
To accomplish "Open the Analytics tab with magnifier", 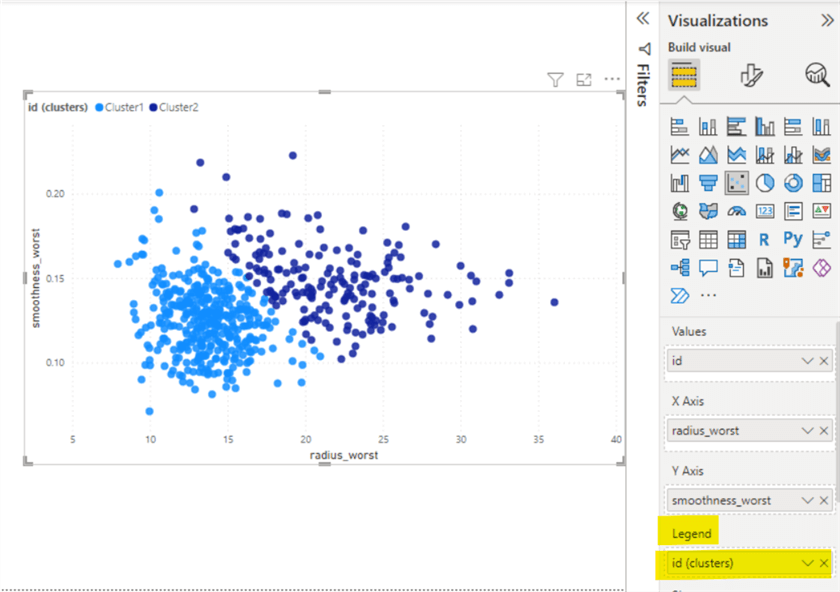I will pos(816,74).
